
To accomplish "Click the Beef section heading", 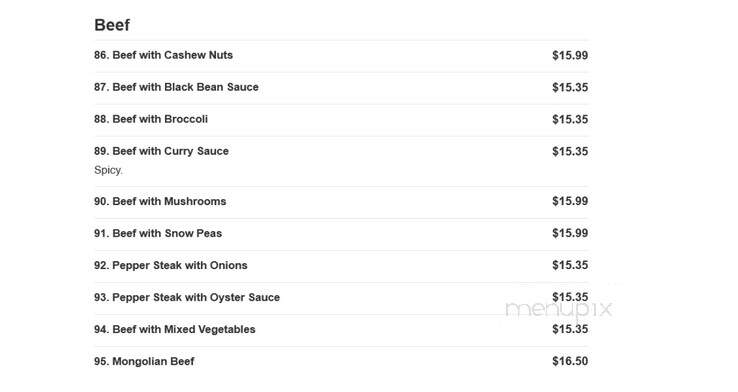I will pos(112,24).
